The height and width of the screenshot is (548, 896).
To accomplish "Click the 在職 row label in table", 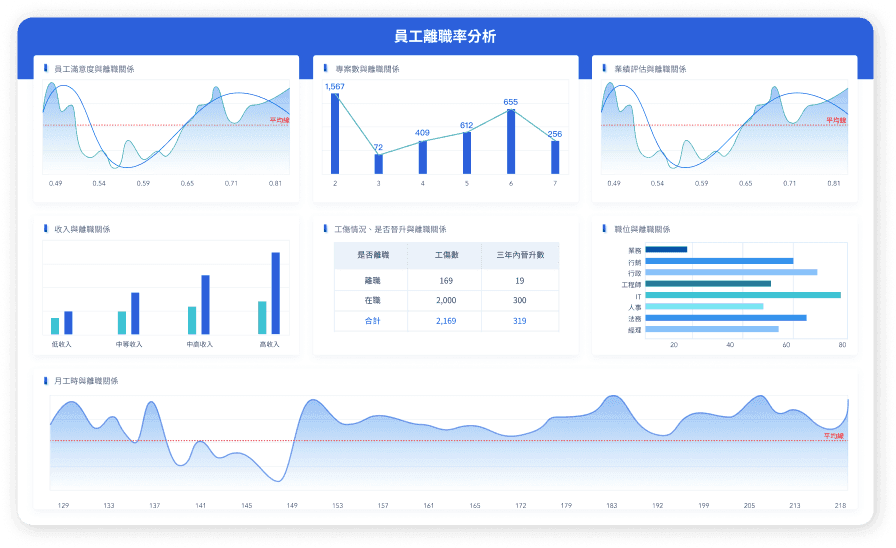I will [373, 300].
